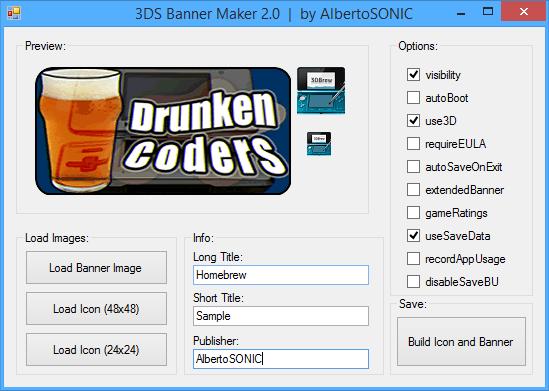Click the small 24x24 3DS icon preview

[x=319, y=144]
